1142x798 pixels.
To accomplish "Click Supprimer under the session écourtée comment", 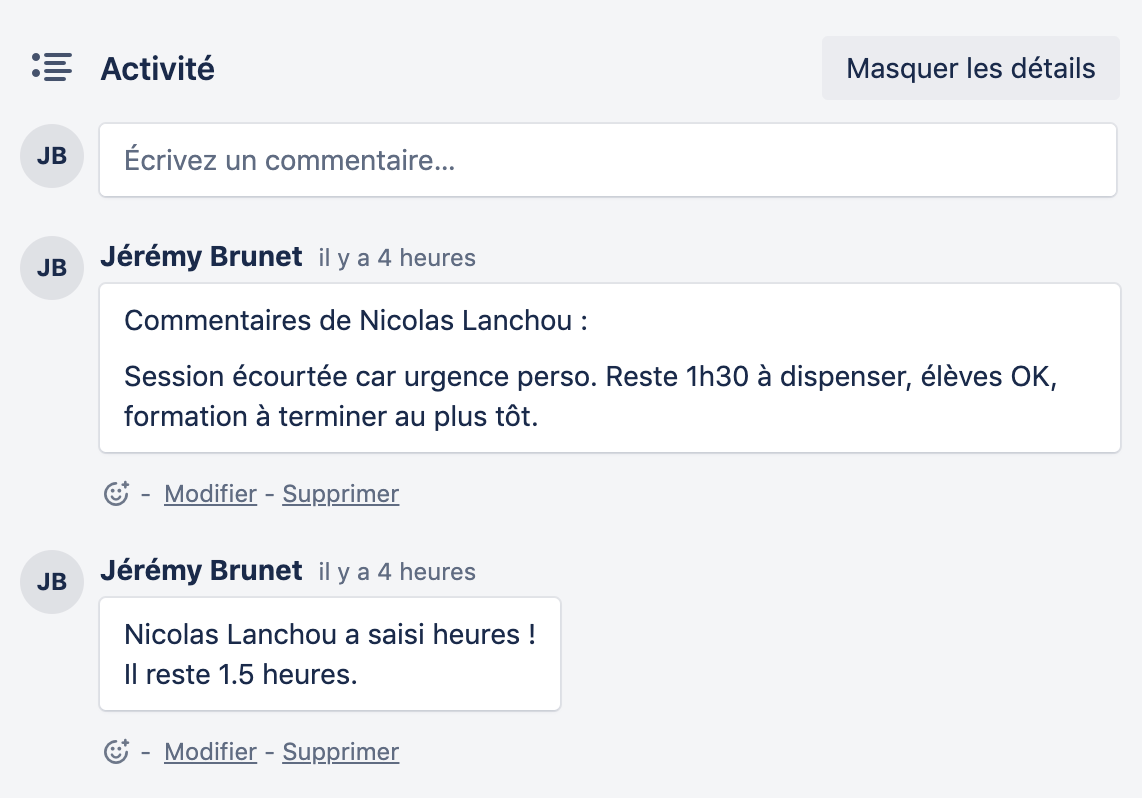I will pos(340,494).
